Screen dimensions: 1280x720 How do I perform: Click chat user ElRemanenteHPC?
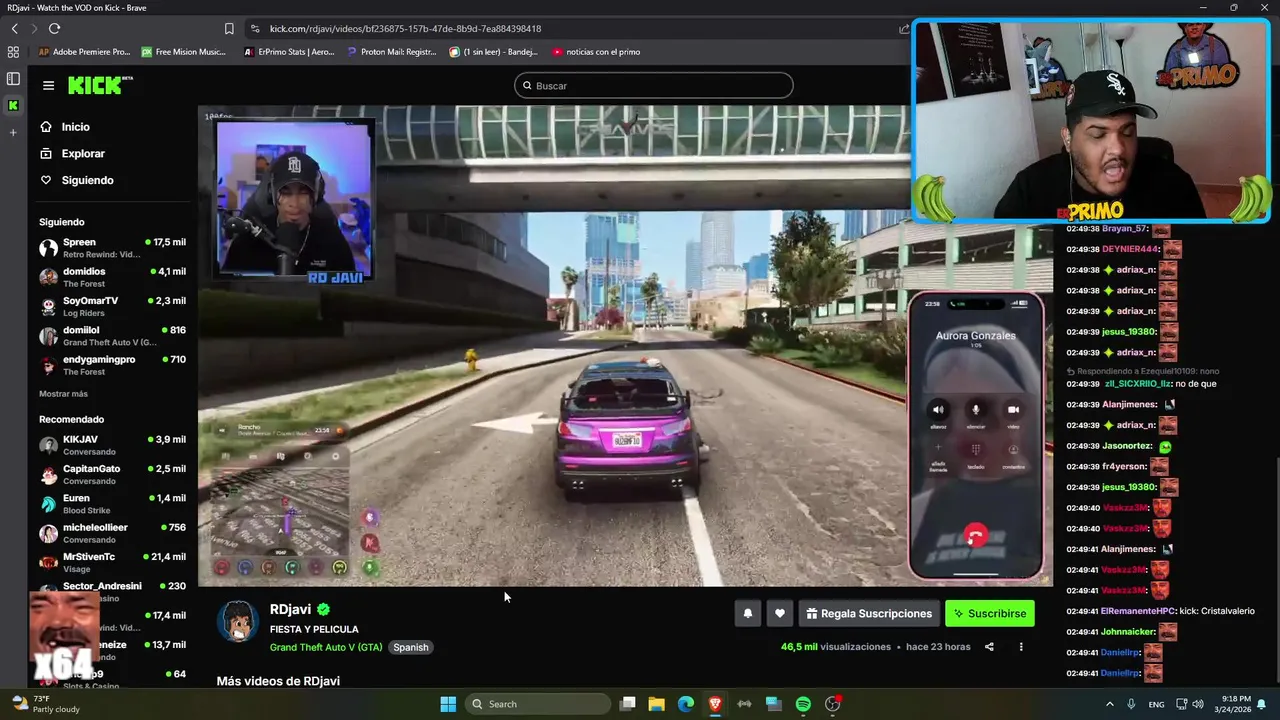[1138, 611]
